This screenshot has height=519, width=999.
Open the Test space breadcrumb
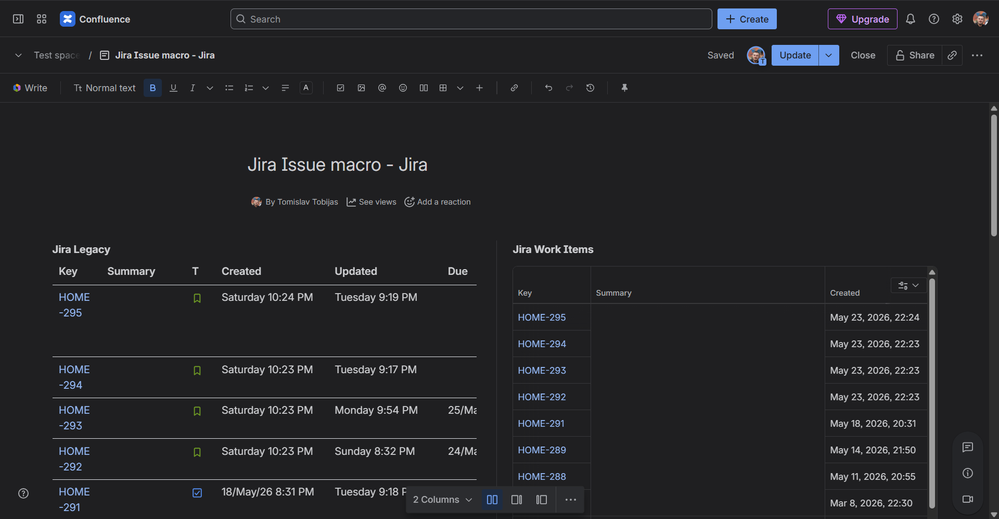(56, 55)
